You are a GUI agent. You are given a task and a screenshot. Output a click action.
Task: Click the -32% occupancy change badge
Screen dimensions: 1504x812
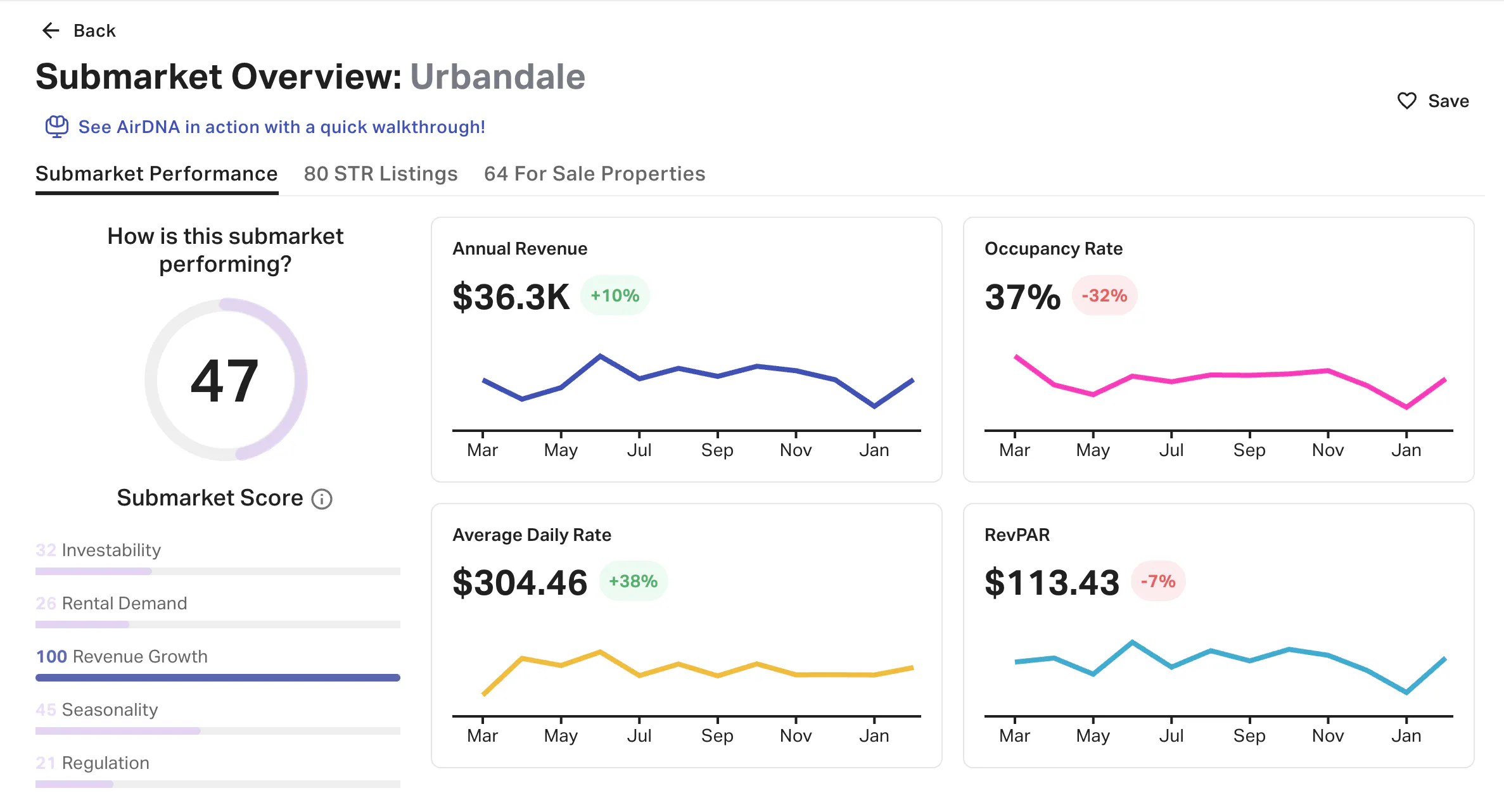[1104, 296]
